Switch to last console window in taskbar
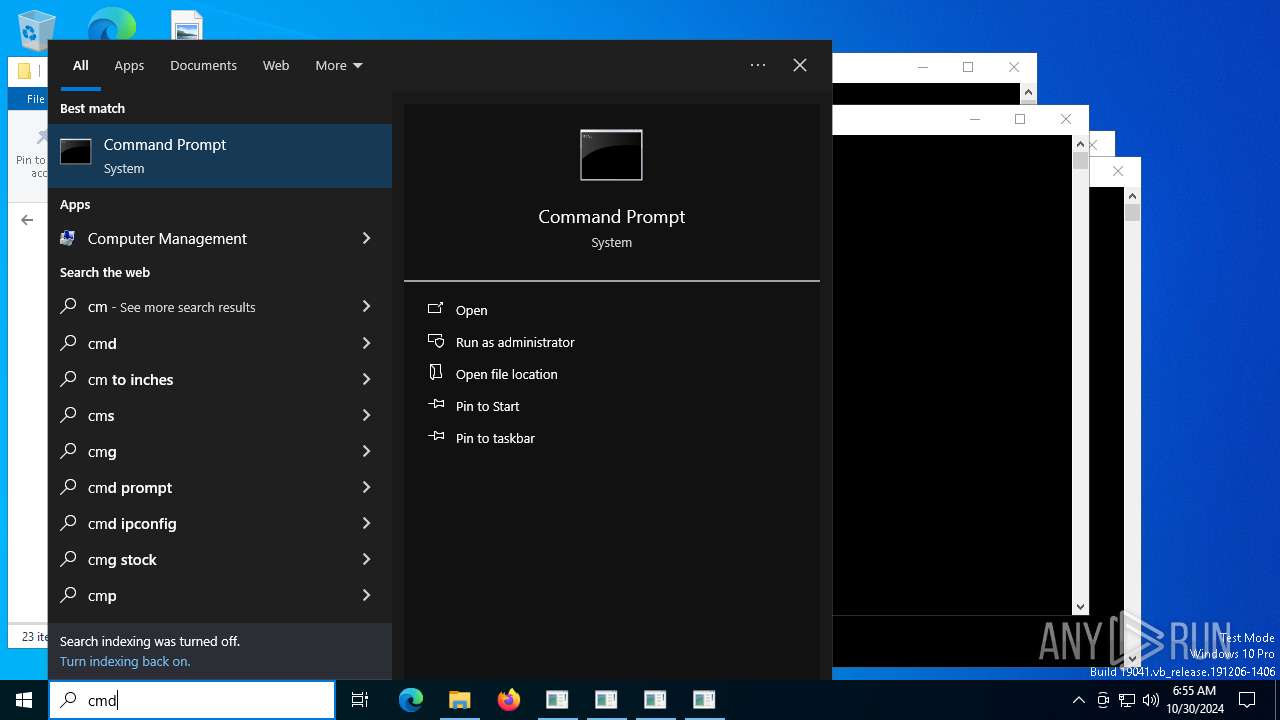The width and height of the screenshot is (1280, 720). click(x=704, y=700)
